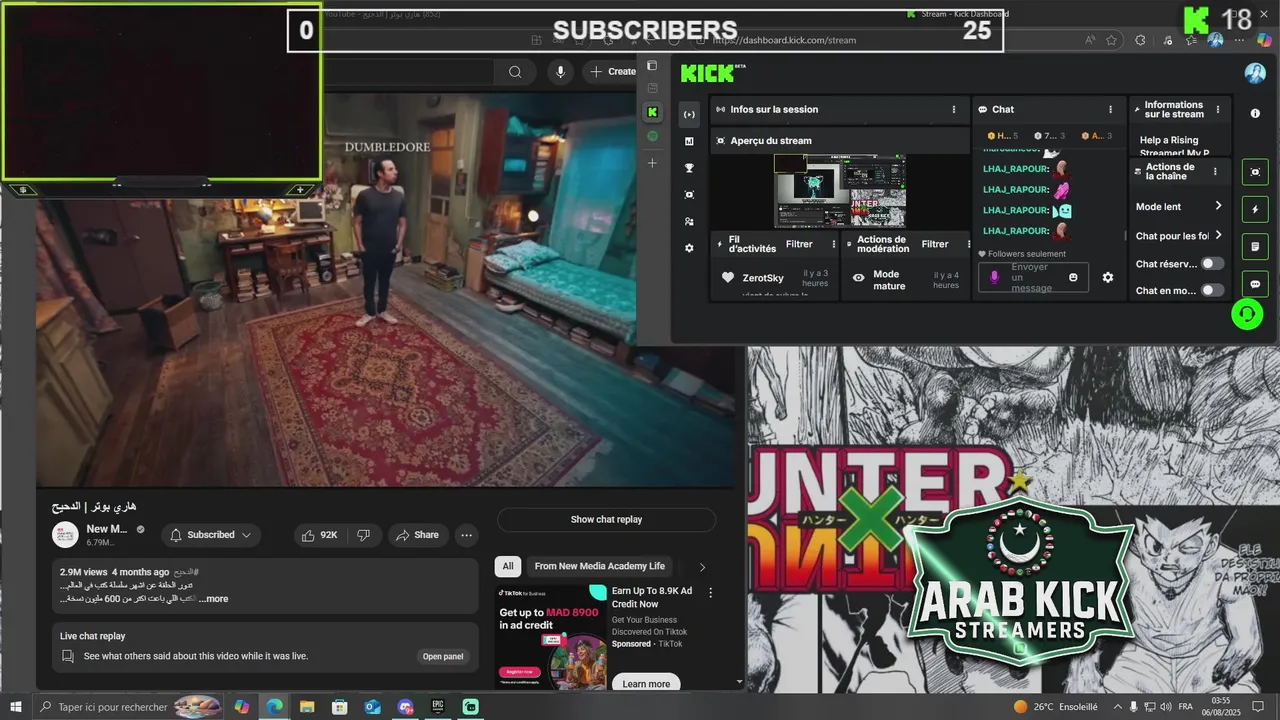Share the YouTube video
1280x720 pixels.
417,535
